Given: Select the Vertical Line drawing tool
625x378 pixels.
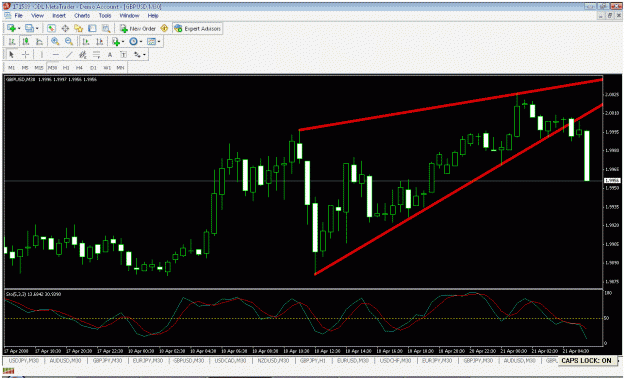Looking at the screenshot, I should pos(41,55).
